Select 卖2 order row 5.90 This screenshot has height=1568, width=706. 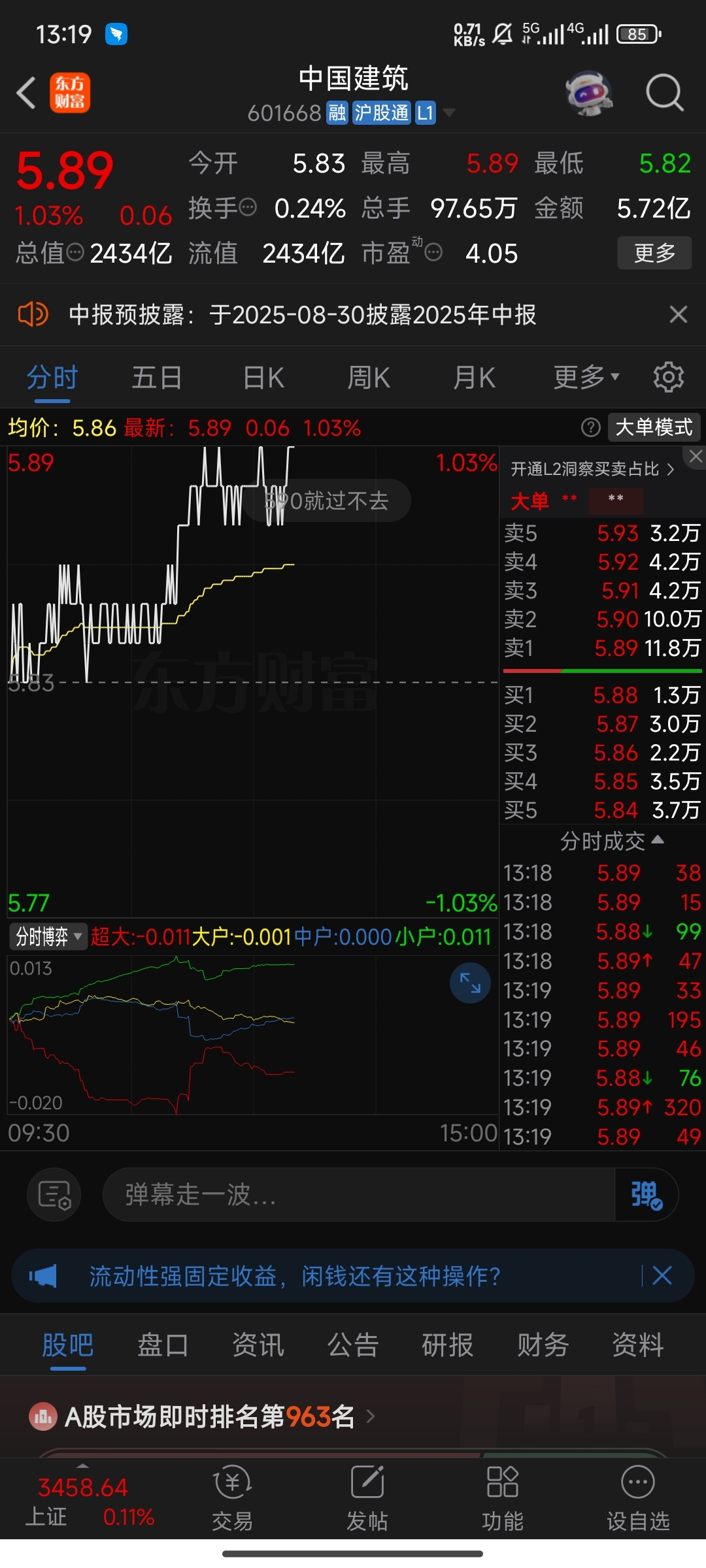[x=602, y=619]
